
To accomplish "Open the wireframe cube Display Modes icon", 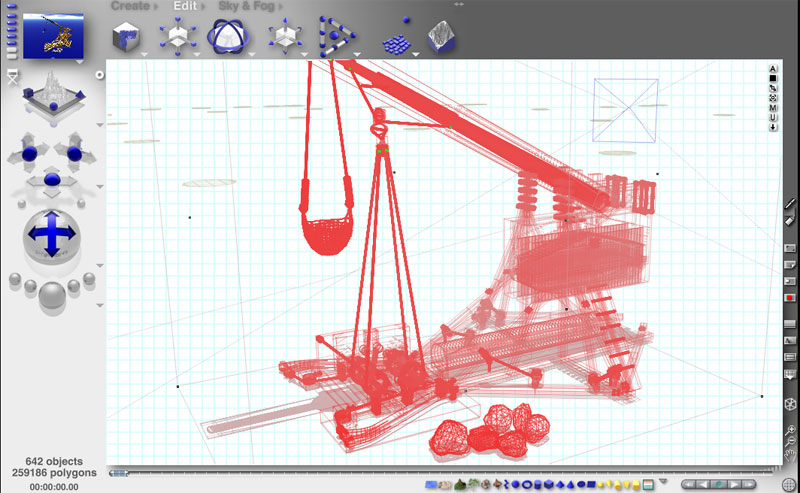I will coord(790,404).
